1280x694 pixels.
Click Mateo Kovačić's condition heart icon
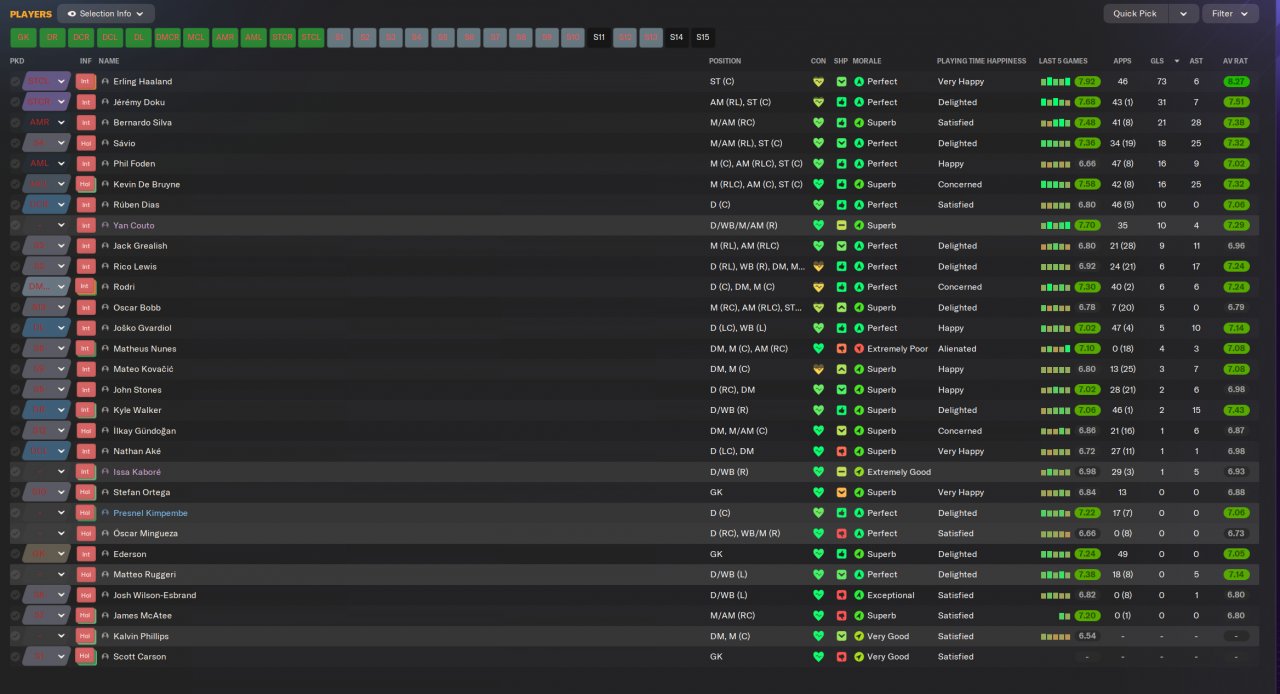818,369
